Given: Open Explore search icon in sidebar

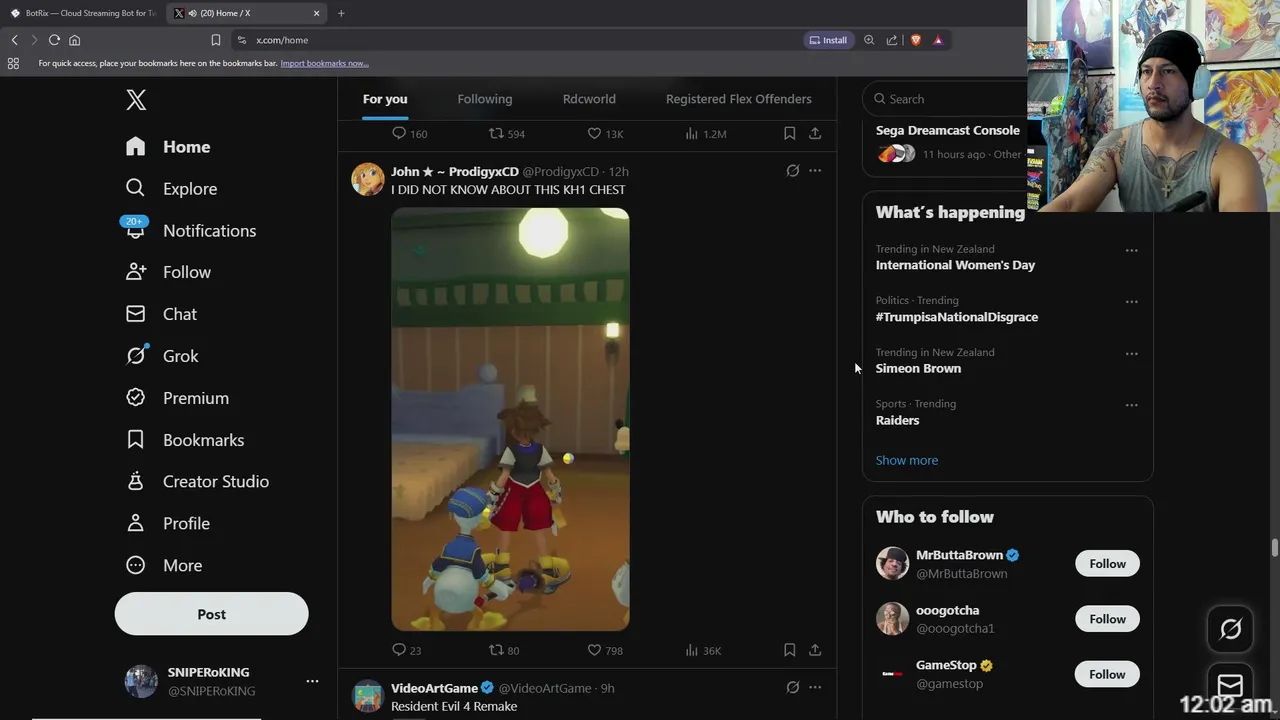Looking at the screenshot, I should 135,188.
